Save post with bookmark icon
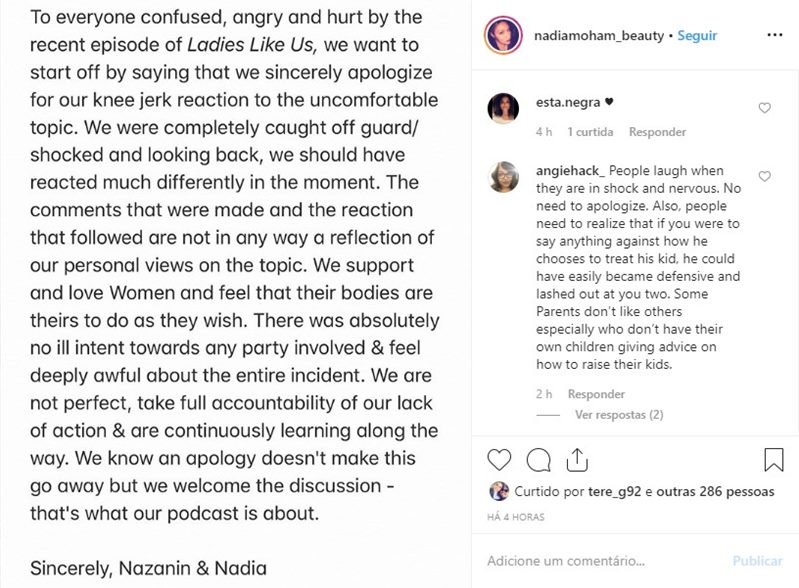Image resolution: width=799 pixels, height=588 pixels. pyautogui.click(x=774, y=460)
